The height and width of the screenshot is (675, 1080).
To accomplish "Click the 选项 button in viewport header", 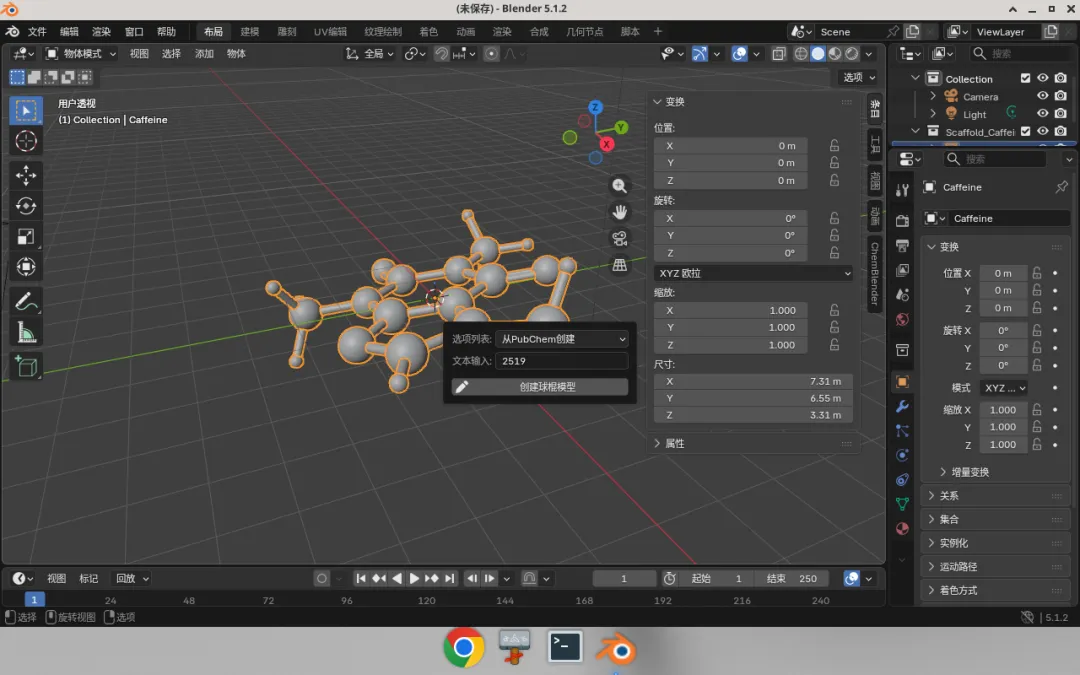I will point(859,77).
